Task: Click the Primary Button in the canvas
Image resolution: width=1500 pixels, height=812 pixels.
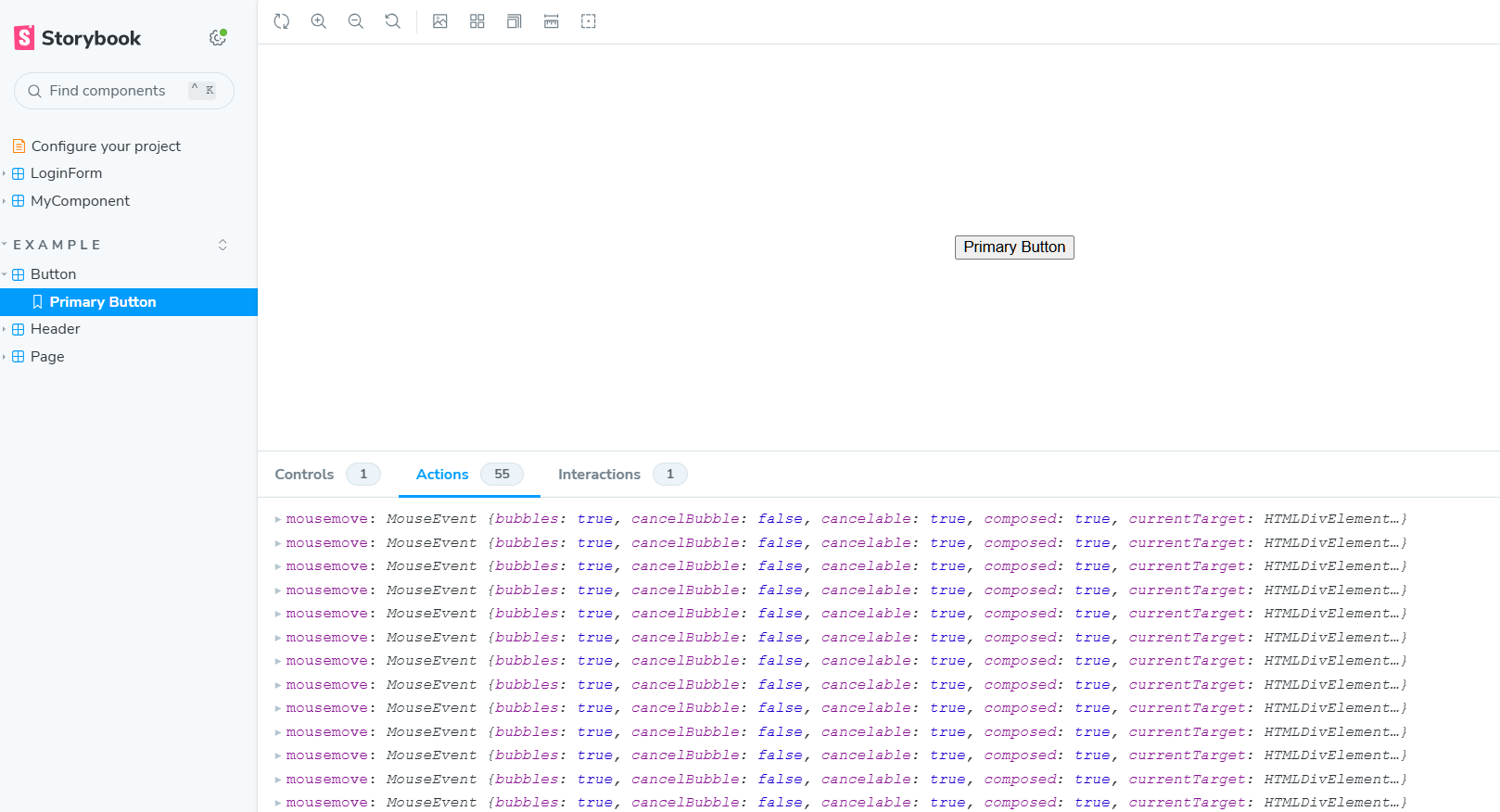Action: point(1014,247)
